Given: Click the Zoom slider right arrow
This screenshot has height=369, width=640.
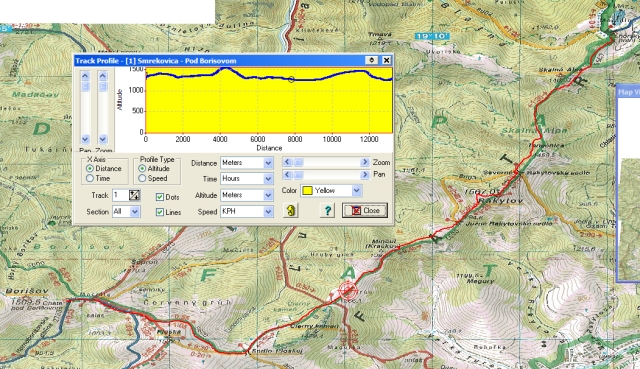Looking at the screenshot, I should coord(364,162).
